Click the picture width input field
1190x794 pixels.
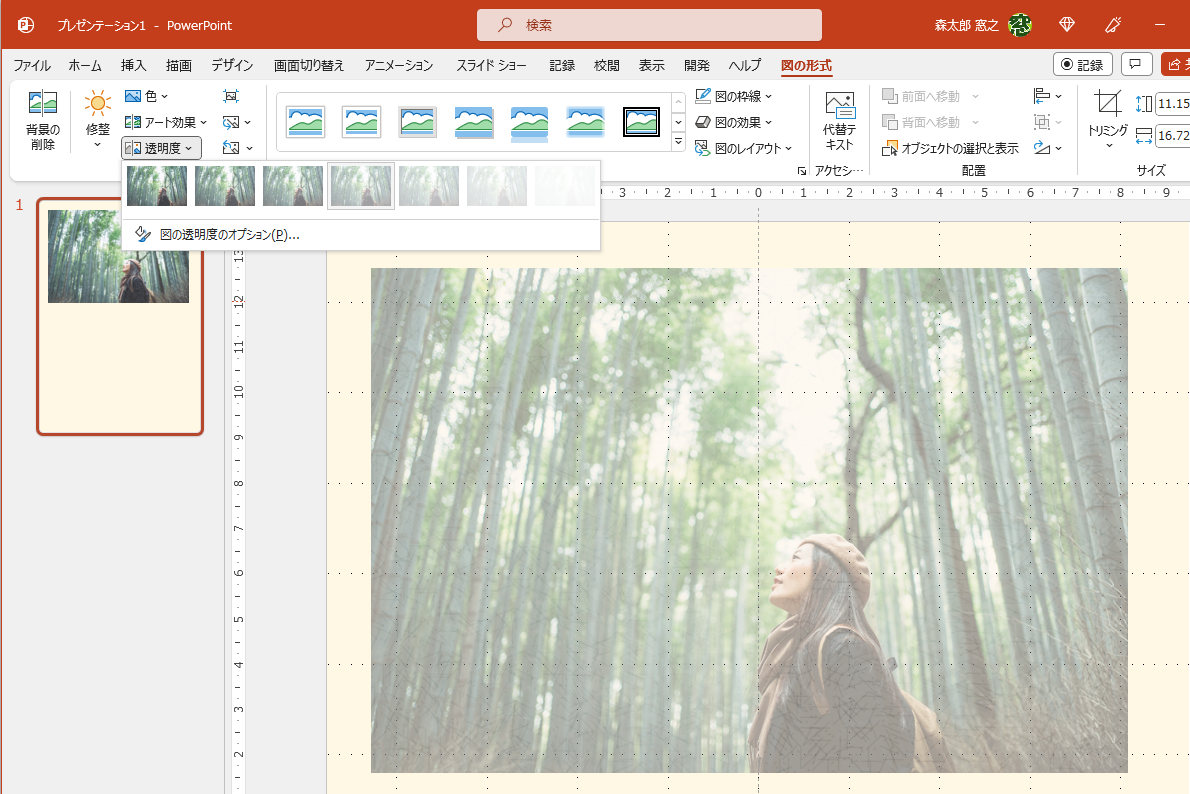click(x=1173, y=136)
